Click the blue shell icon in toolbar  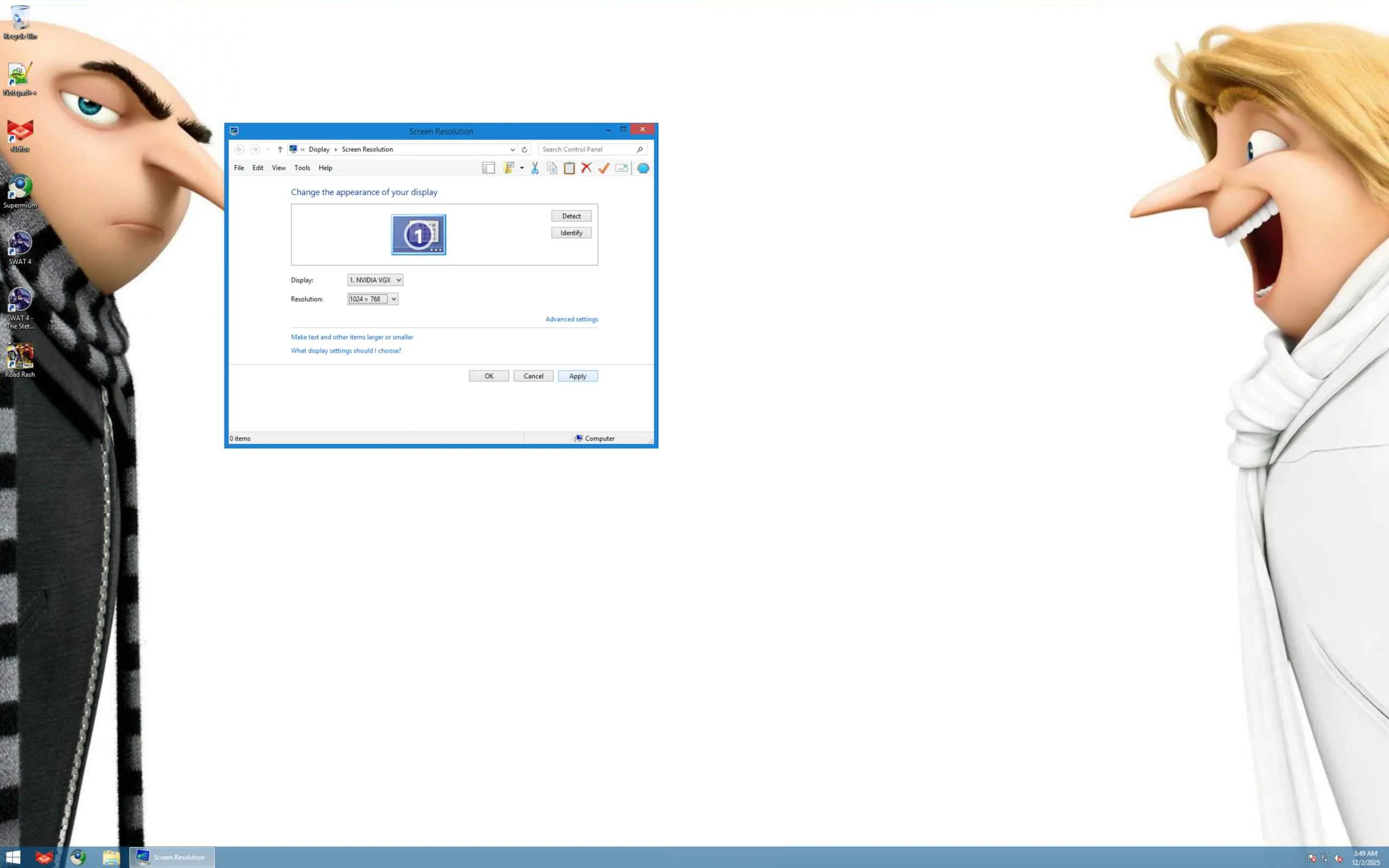643,168
